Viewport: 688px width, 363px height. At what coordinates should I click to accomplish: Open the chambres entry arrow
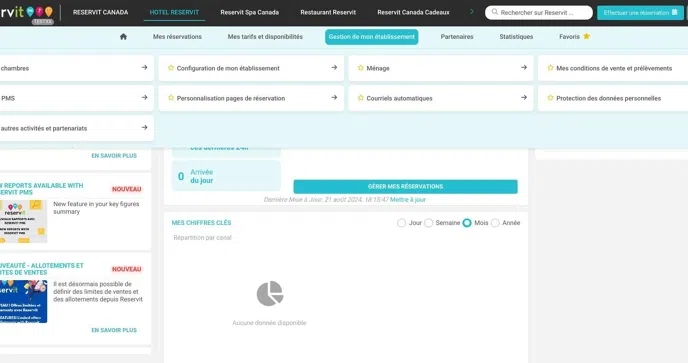pos(144,68)
